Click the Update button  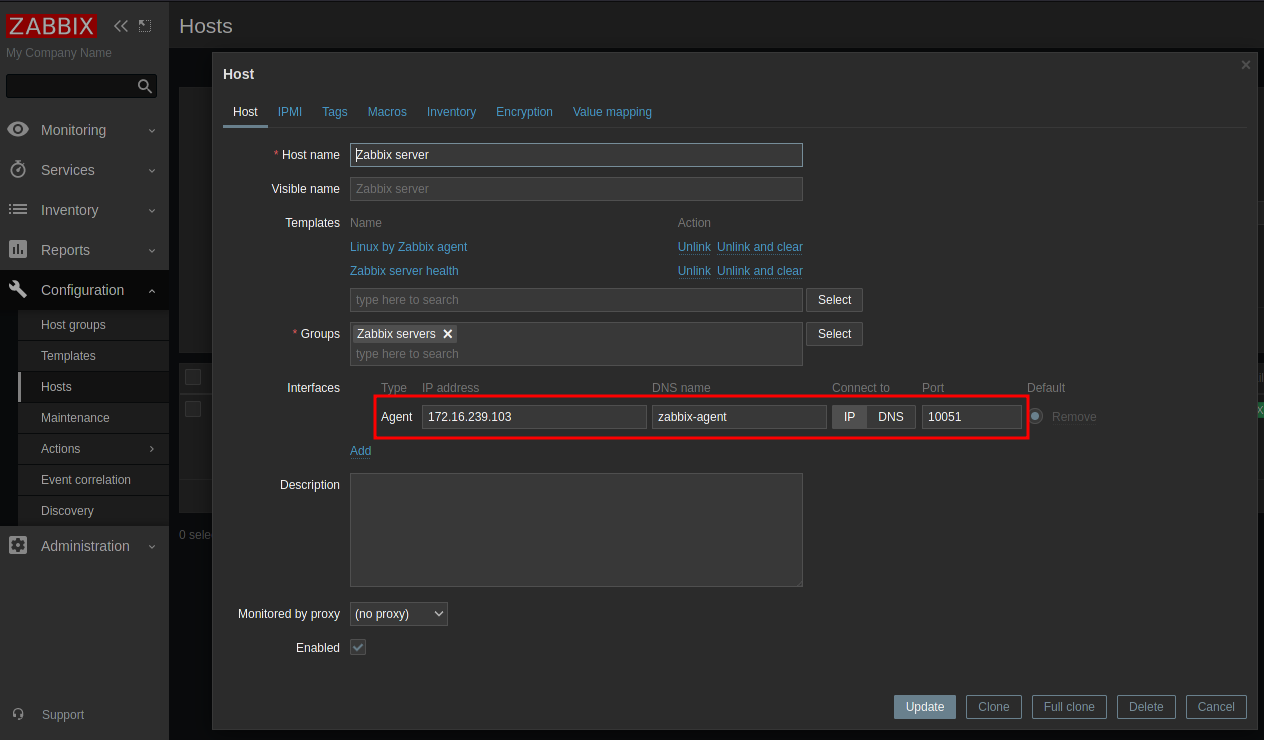click(x=925, y=707)
